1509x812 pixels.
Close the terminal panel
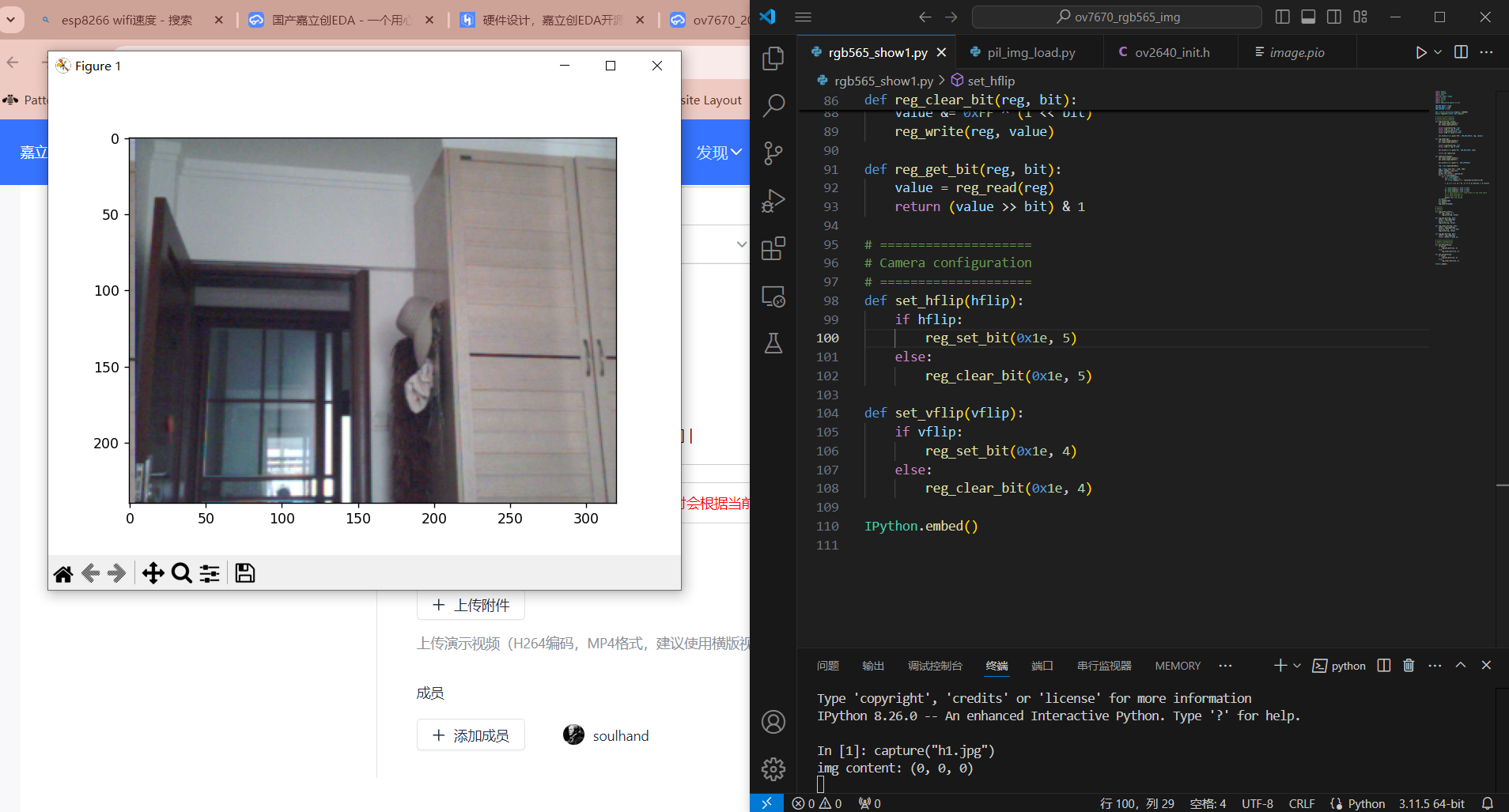[1486, 666]
